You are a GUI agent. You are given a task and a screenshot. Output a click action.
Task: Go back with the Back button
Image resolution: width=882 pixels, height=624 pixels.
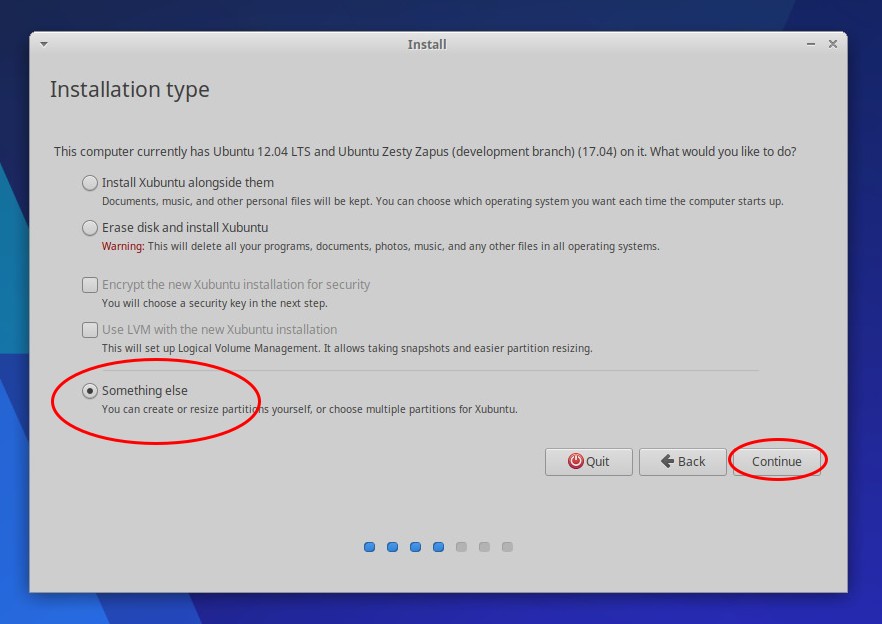point(682,461)
